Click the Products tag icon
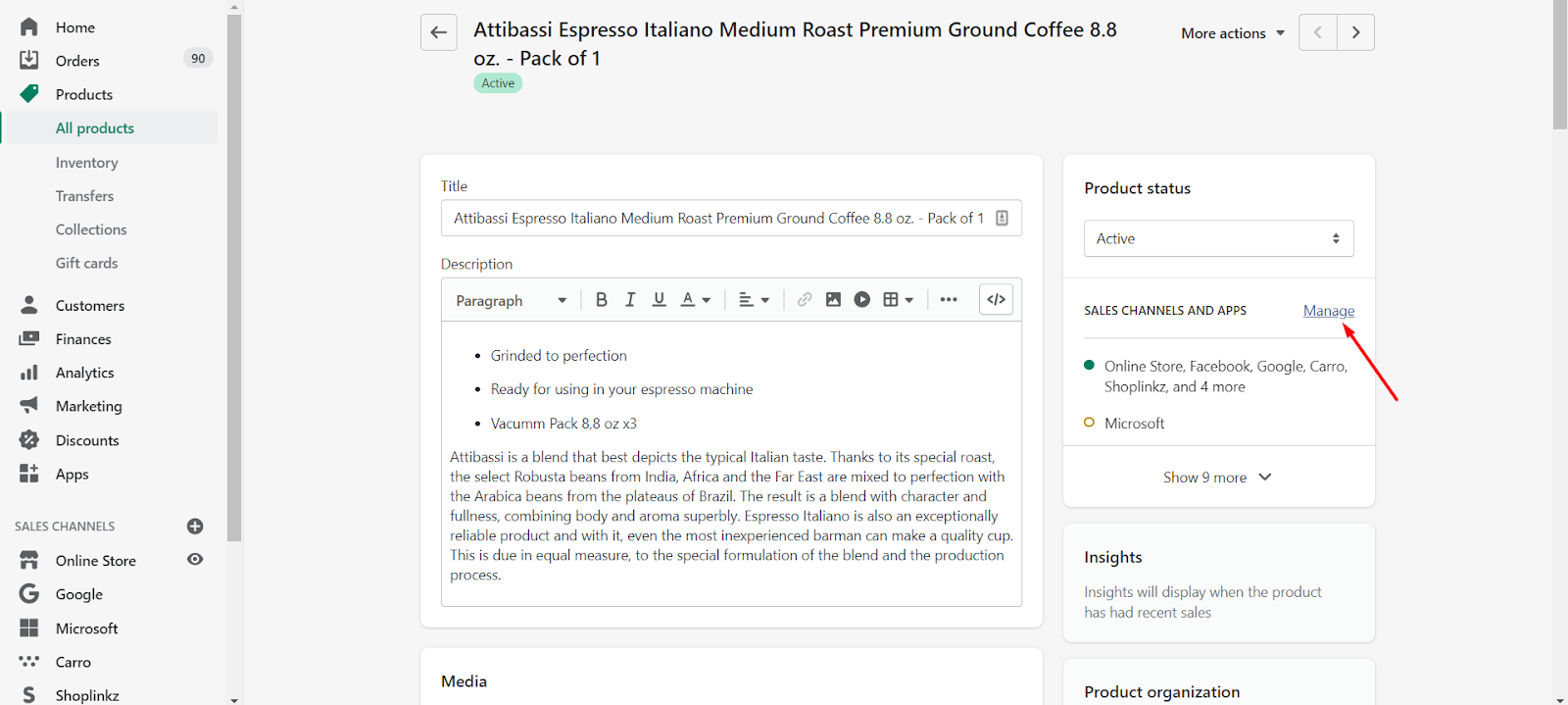 (29, 94)
